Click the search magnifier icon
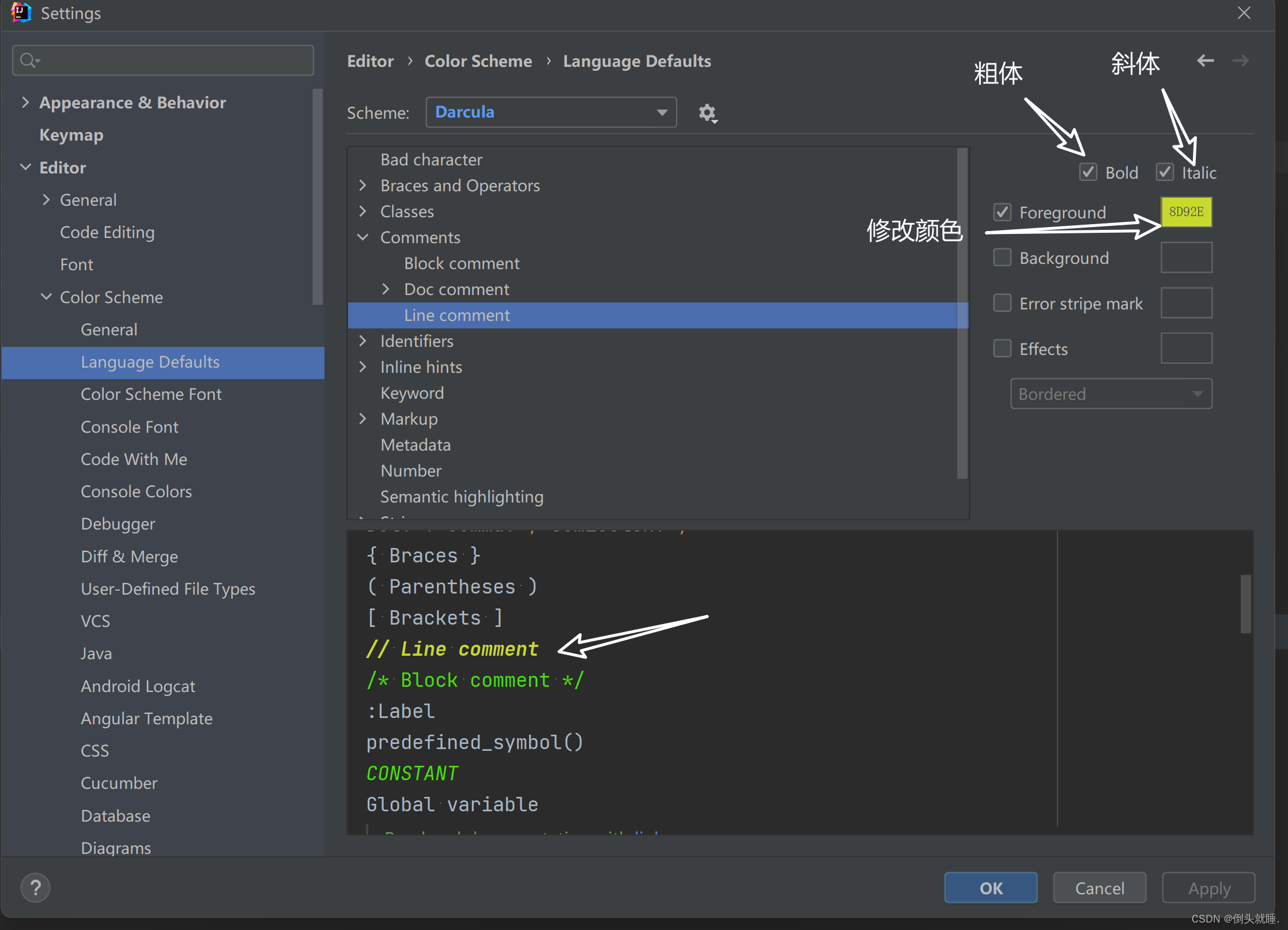Viewport: 1288px width, 930px height. pyautogui.click(x=28, y=60)
